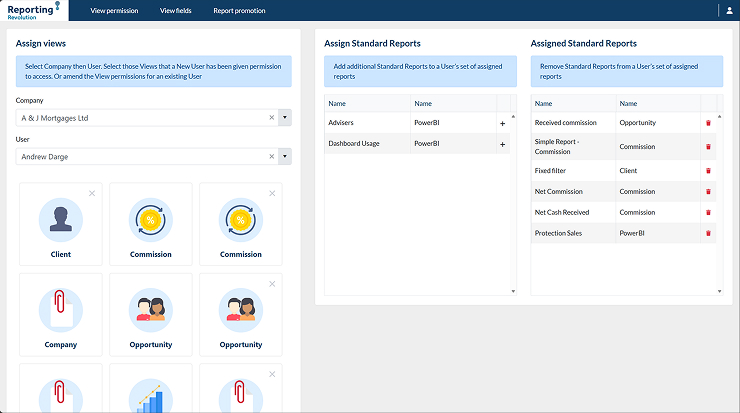The width and height of the screenshot is (740, 413).
Task: Remove the Net Cash Received report
Action: coord(708,212)
